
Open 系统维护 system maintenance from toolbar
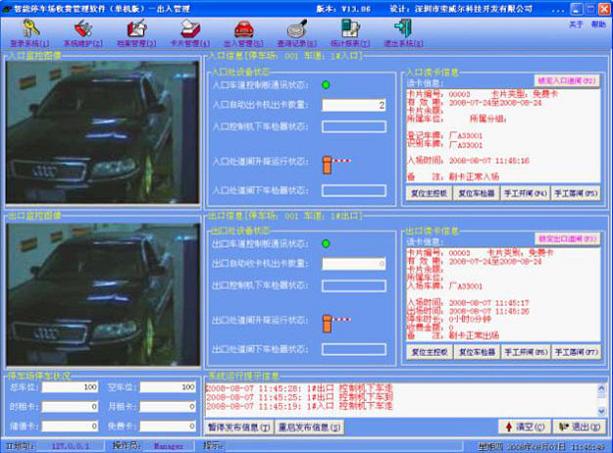coord(83,33)
